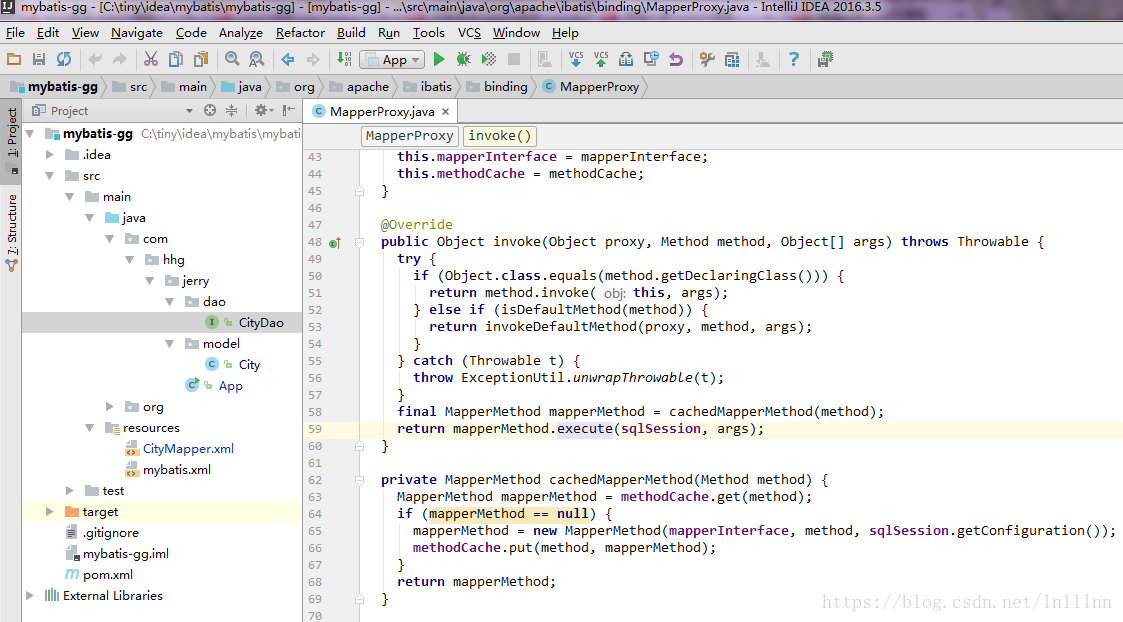Select the MapperProxy.java editor tab
Viewport: 1123px width, 622px height.
click(x=382, y=111)
